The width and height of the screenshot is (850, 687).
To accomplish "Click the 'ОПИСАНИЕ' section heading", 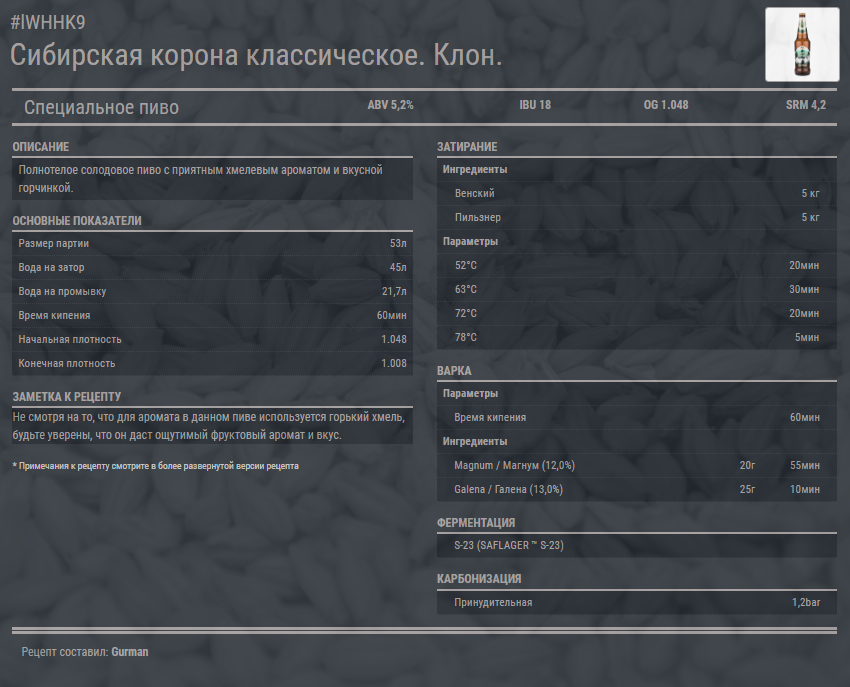I will tap(41, 147).
